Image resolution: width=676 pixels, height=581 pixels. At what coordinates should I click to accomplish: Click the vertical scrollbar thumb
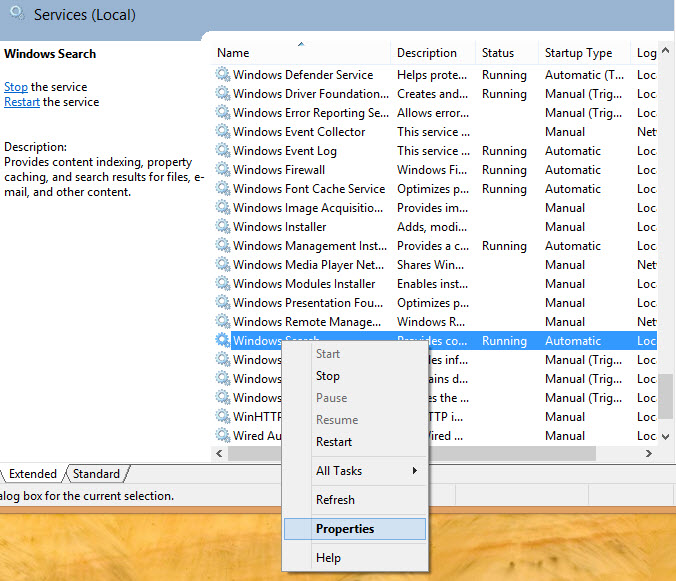click(x=667, y=396)
